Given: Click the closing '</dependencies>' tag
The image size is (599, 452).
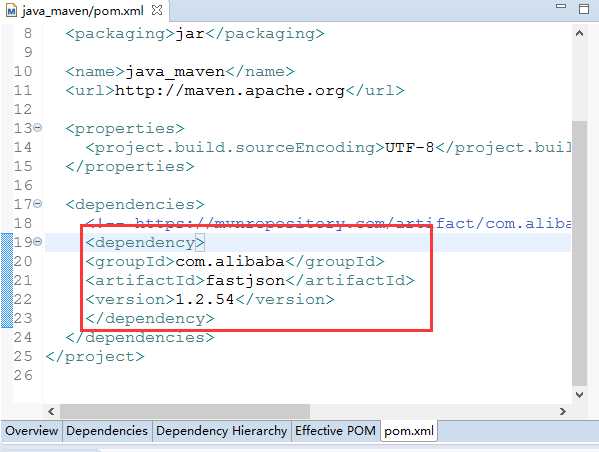Looking at the screenshot, I should tap(140, 338).
